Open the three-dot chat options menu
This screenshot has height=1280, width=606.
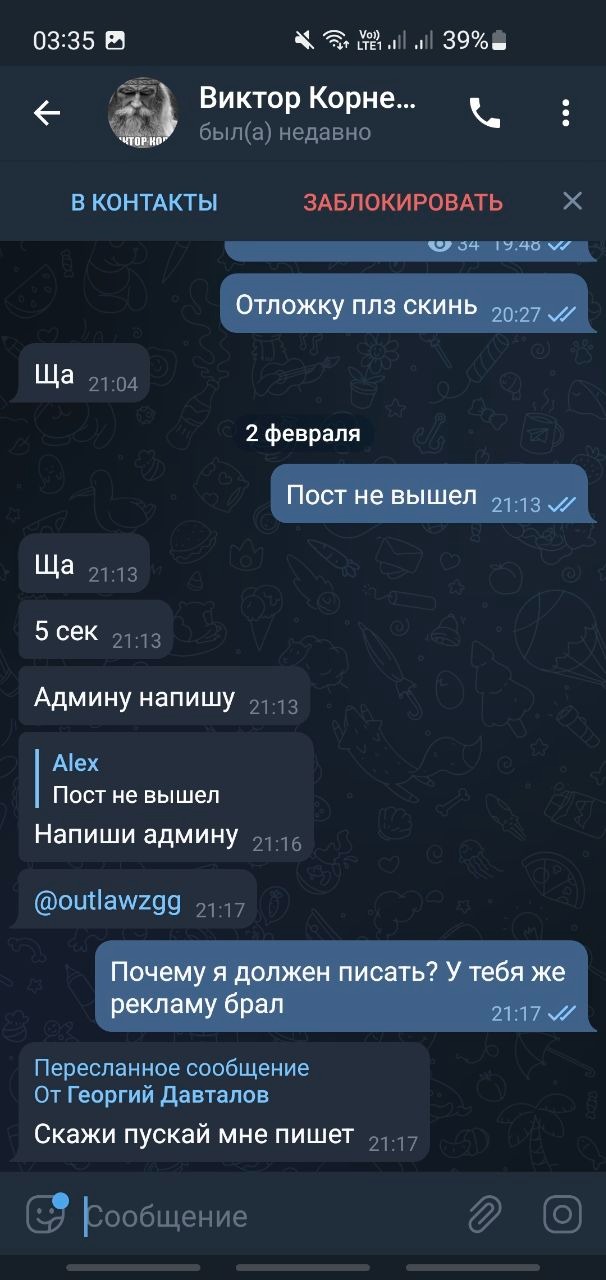[x=566, y=113]
